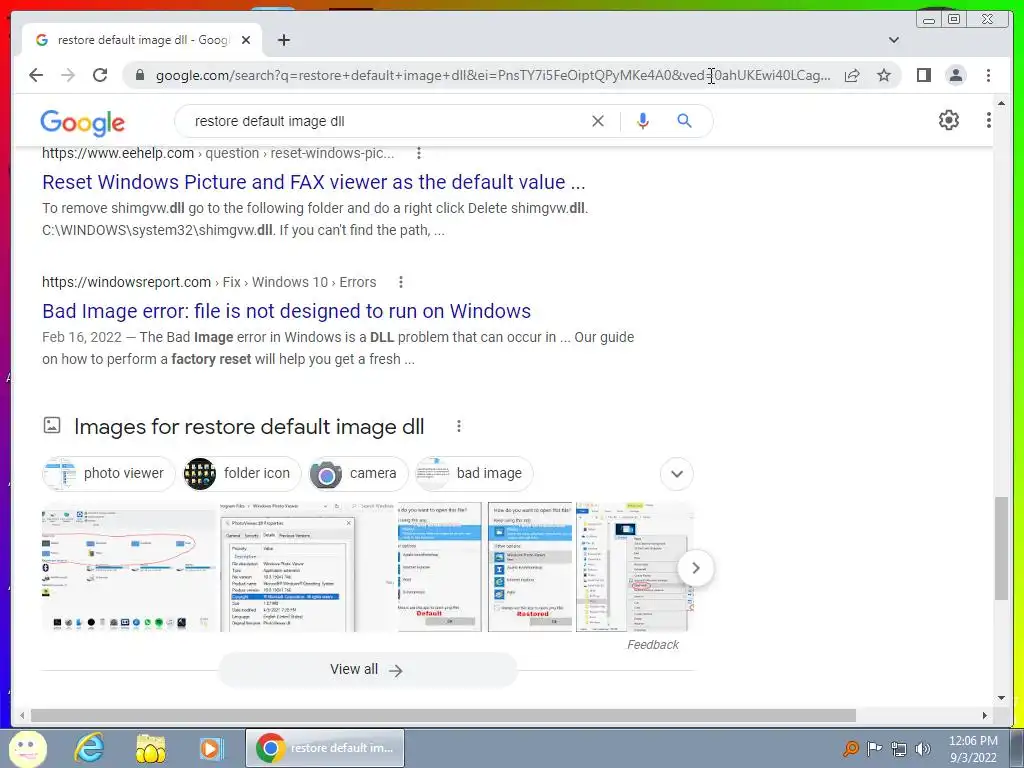Go back with Chrome back arrow
Image resolution: width=1024 pixels, height=768 pixels.
(x=36, y=75)
